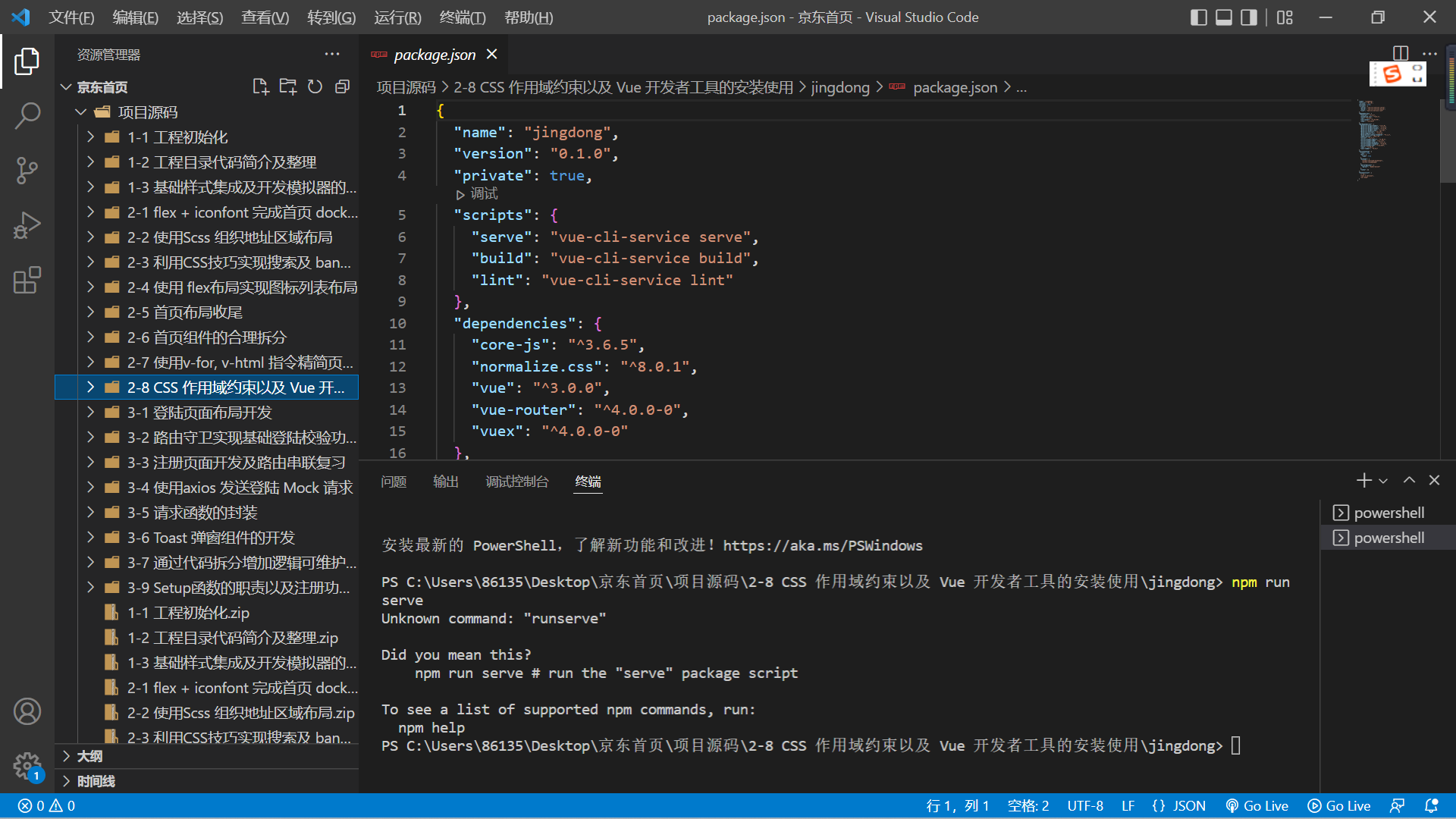
Task: Open the 终端(T) menu
Action: tap(463, 17)
